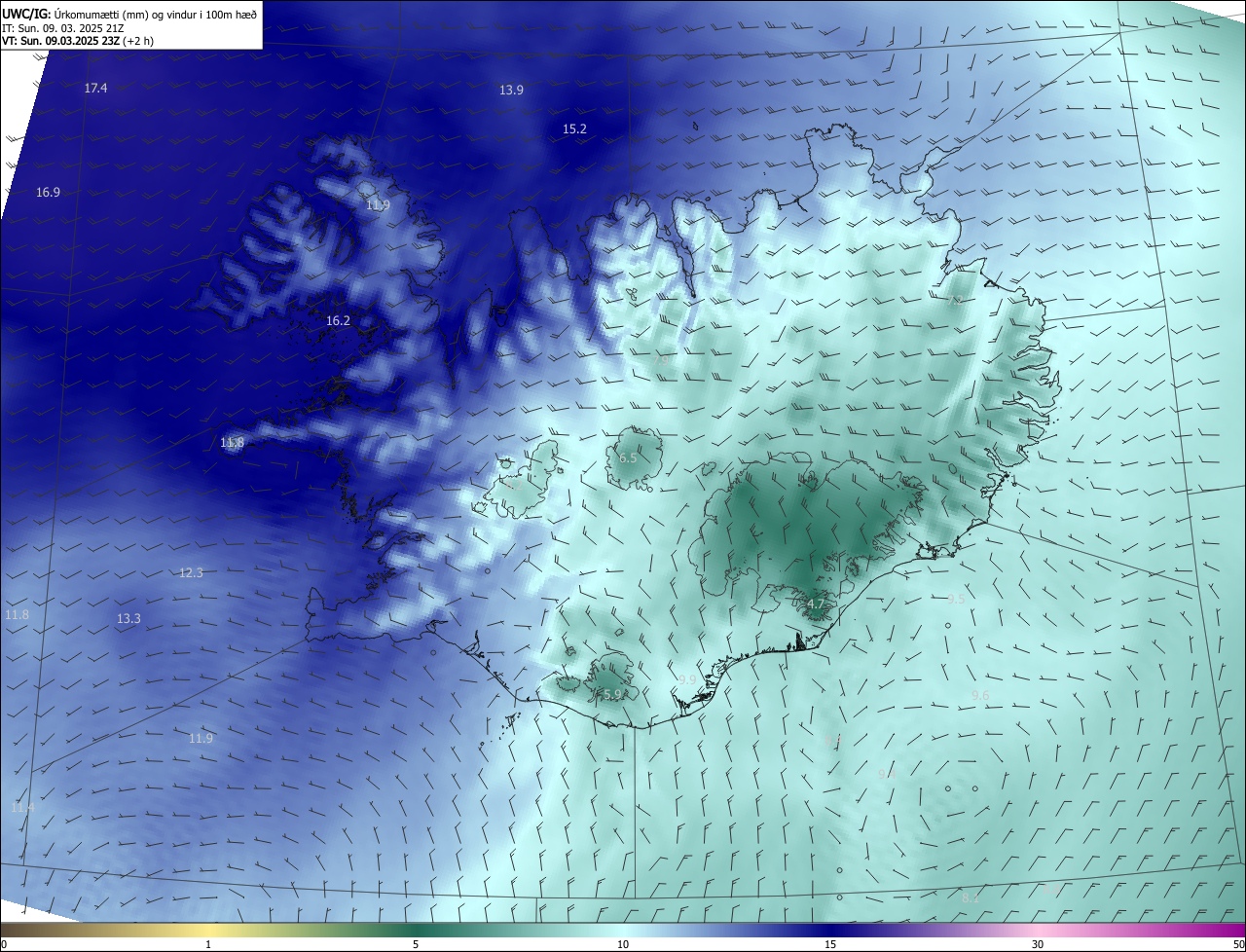The height and width of the screenshot is (952, 1246).
Task: Pick the 4.7 value label
Action: point(816,604)
